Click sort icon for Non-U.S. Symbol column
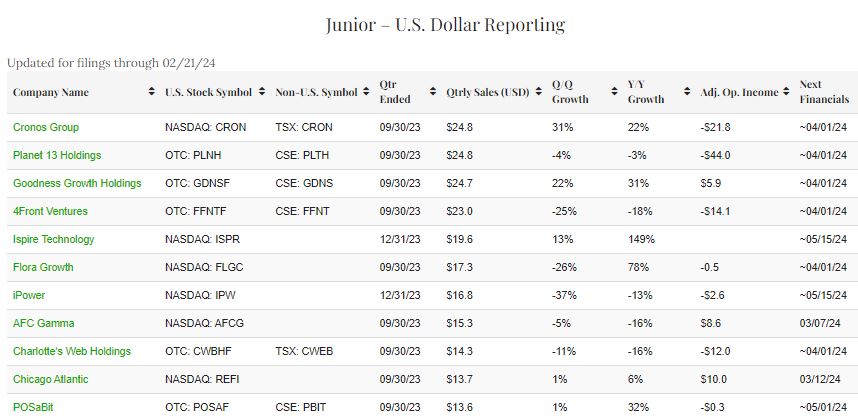The image size is (858, 416). click(x=367, y=93)
